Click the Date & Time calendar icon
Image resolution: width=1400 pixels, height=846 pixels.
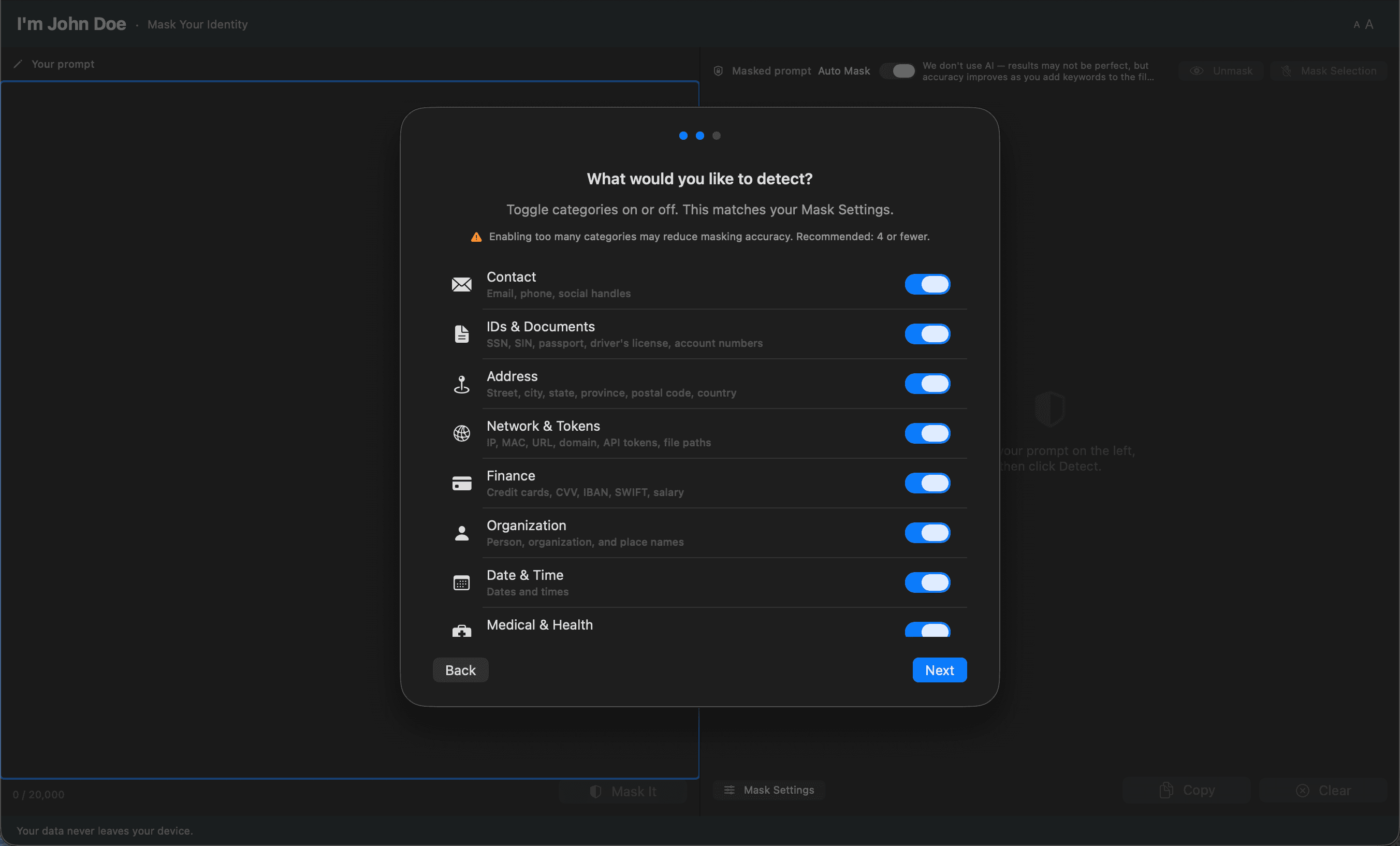coord(462,582)
